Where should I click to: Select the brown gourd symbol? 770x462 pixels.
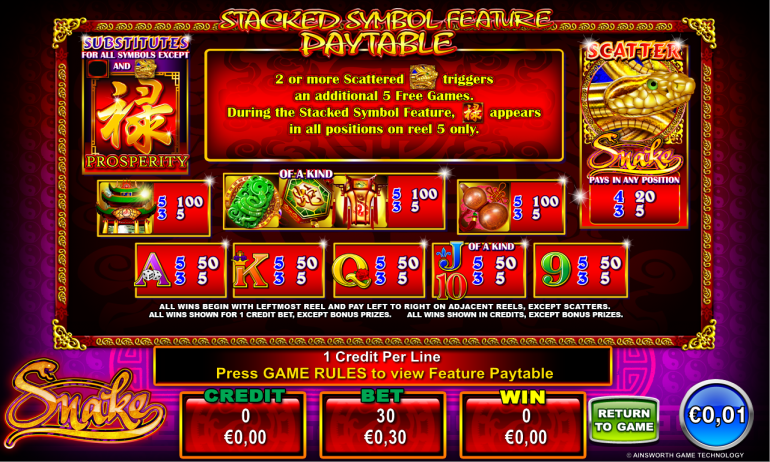484,208
